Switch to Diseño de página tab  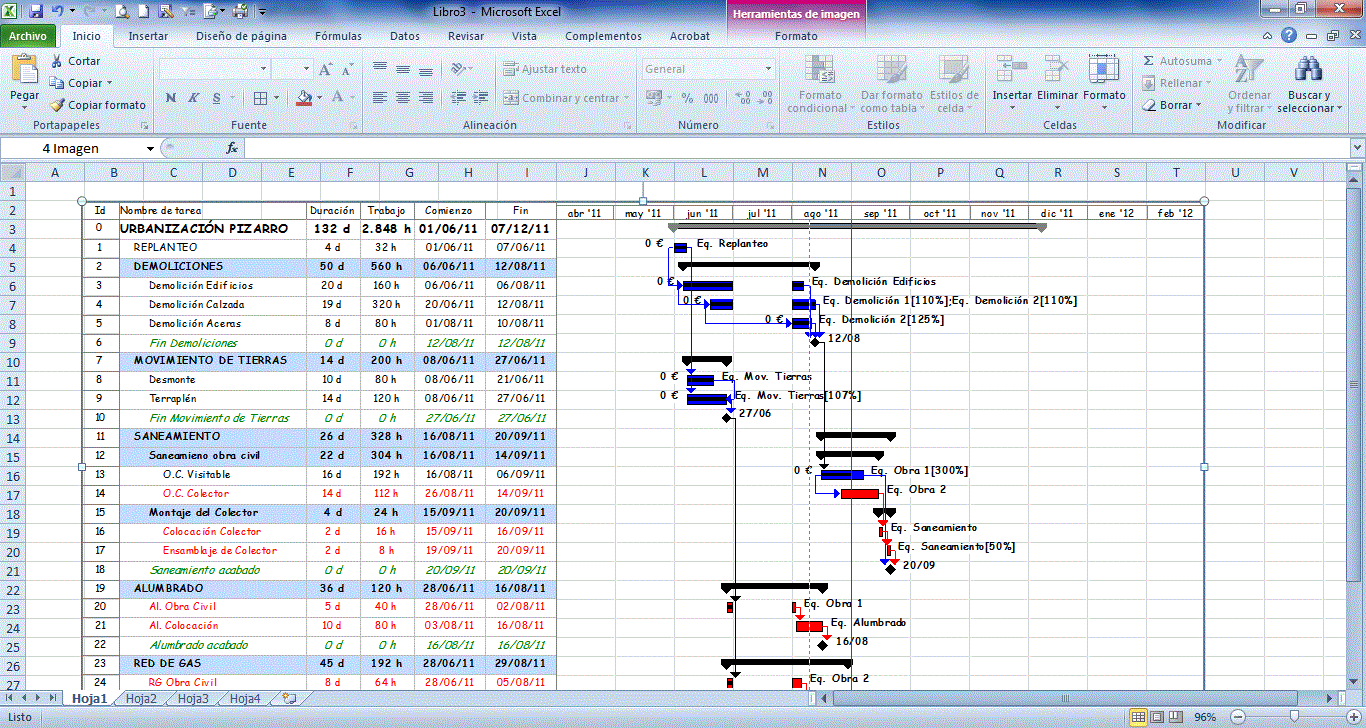241,36
